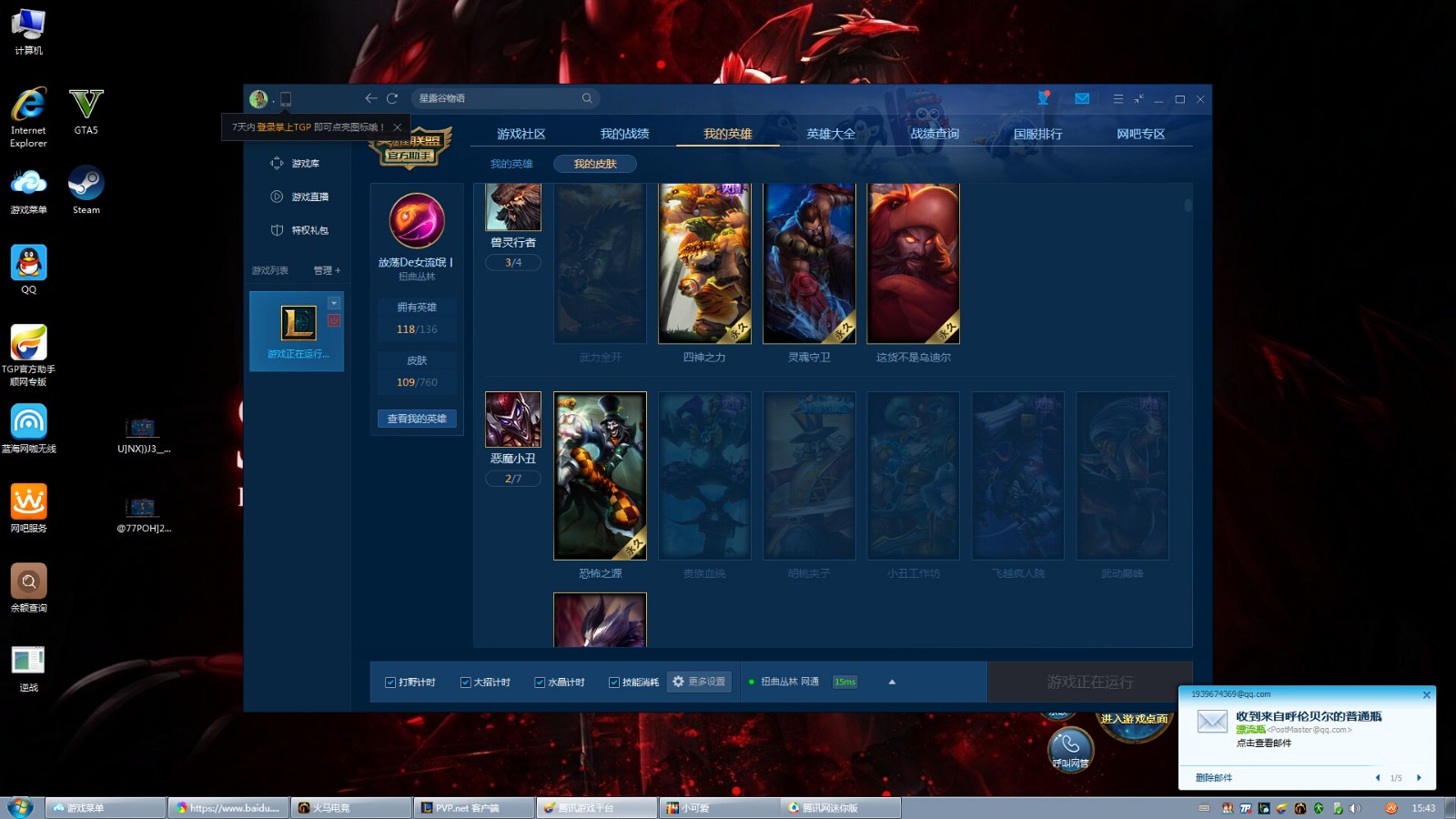Open the 四神之力 skin card
This screenshot has height=819, width=1456.
coord(704,264)
